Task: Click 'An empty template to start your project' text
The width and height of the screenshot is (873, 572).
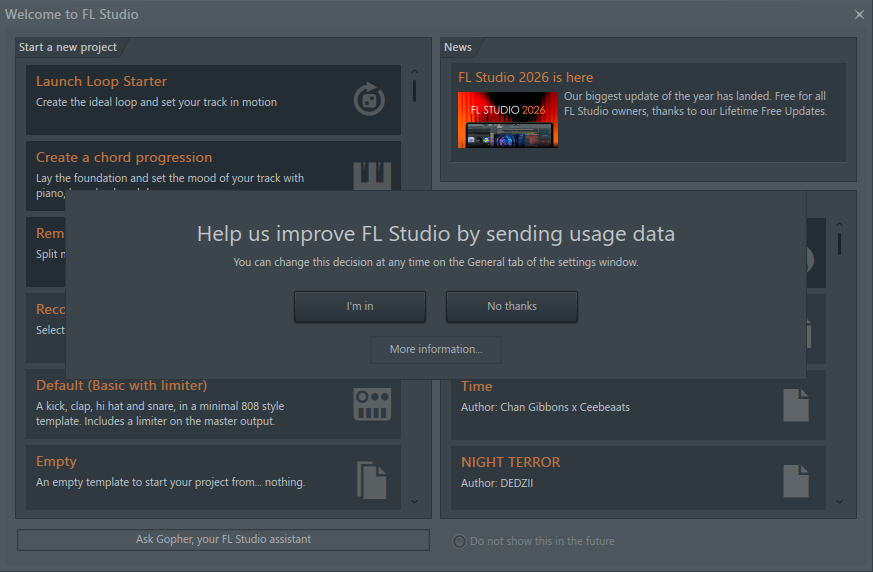Action: coord(170,482)
